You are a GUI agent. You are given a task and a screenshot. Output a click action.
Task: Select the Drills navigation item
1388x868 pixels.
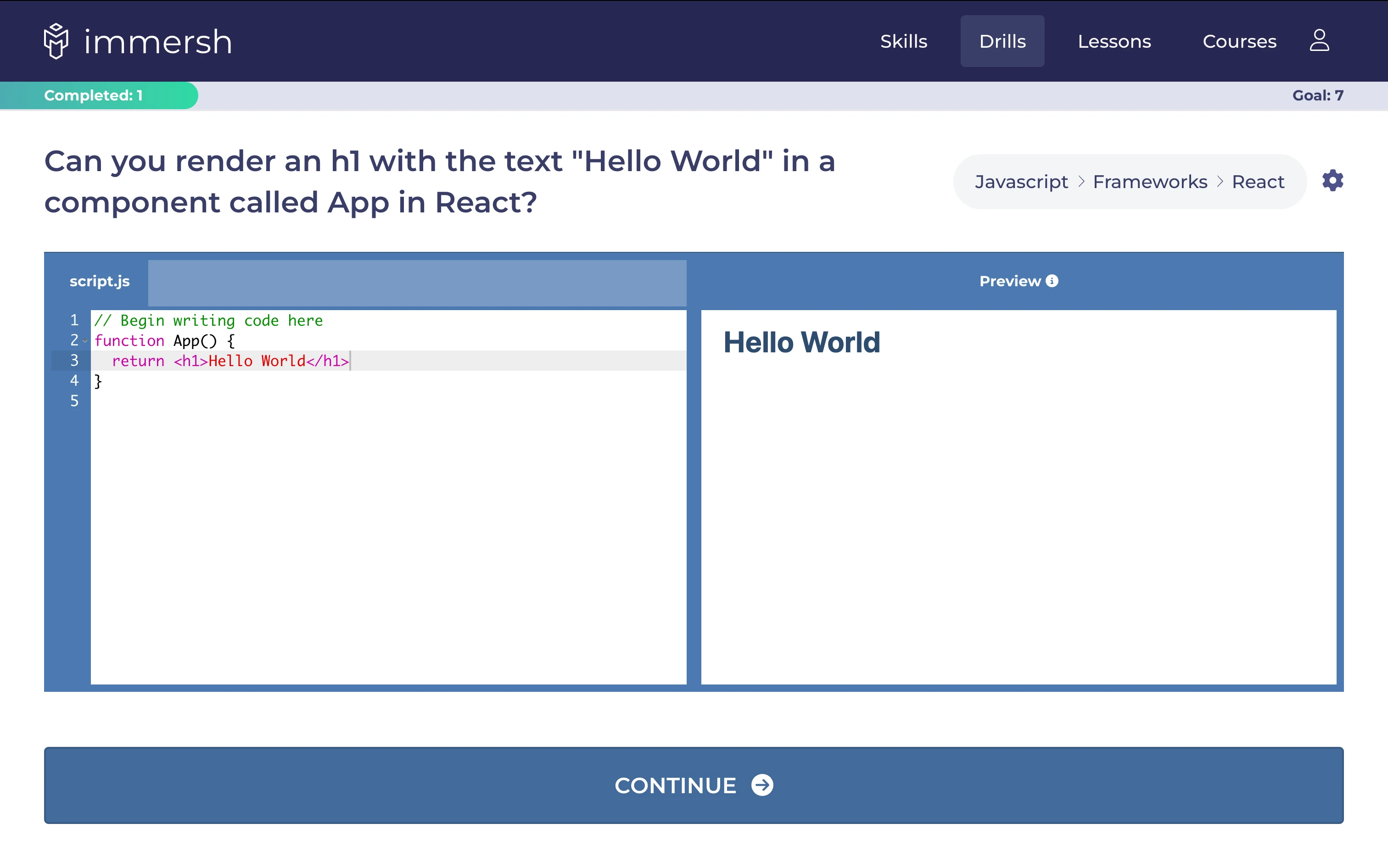[1002, 41]
